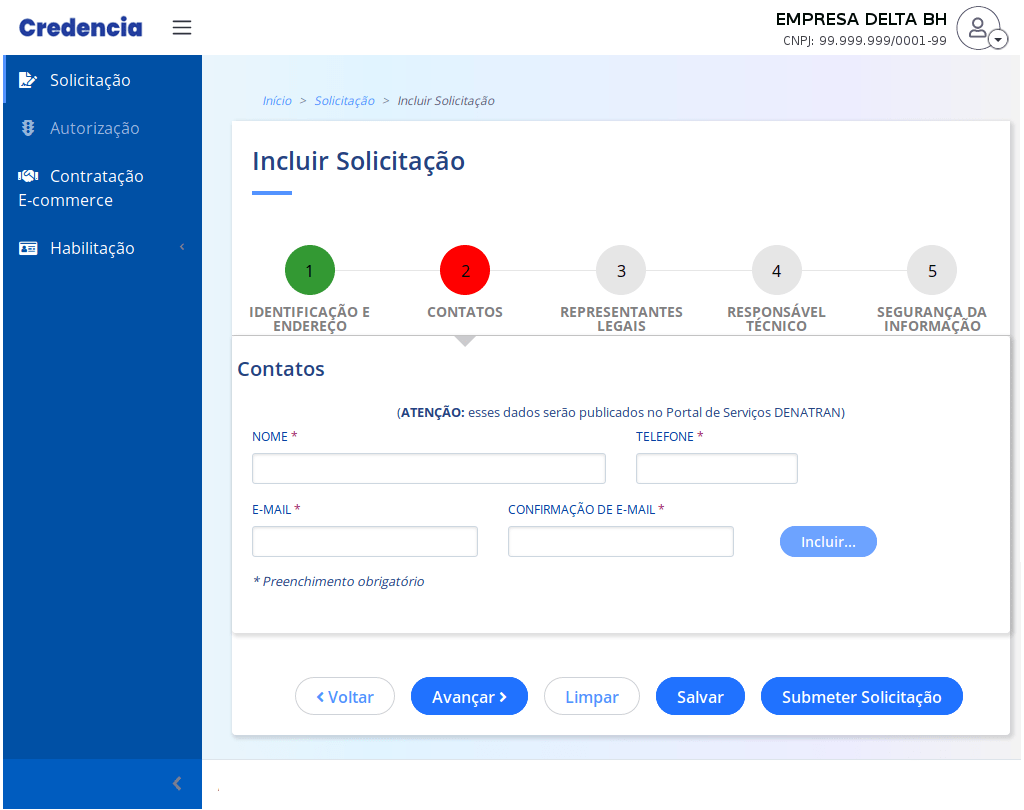Click the Habilitação ID card icon
The width and height of the screenshot is (1024, 810).
coord(28,248)
